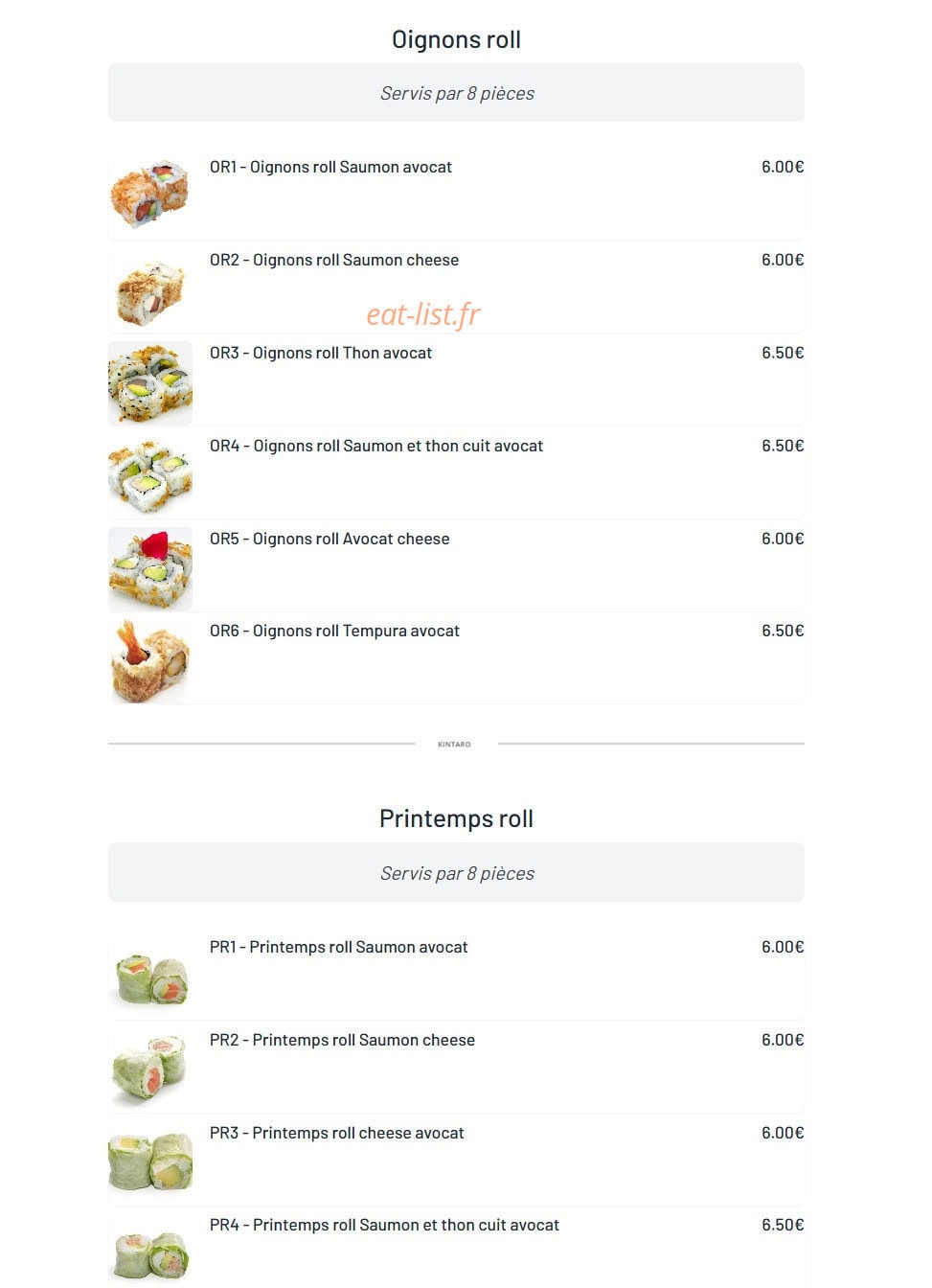Image resolution: width=932 pixels, height=1288 pixels.
Task: Select OR4 - Oignons roll Saumon et thon cuit avocat
Action: (x=376, y=446)
